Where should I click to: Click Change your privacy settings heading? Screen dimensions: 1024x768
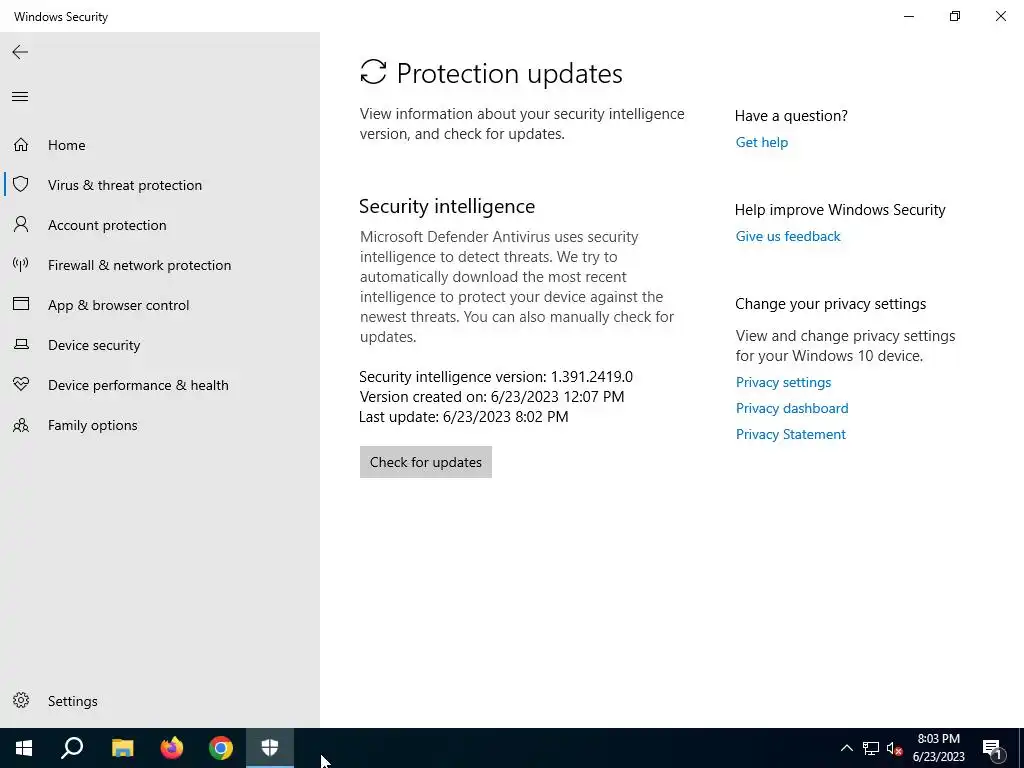click(x=830, y=304)
